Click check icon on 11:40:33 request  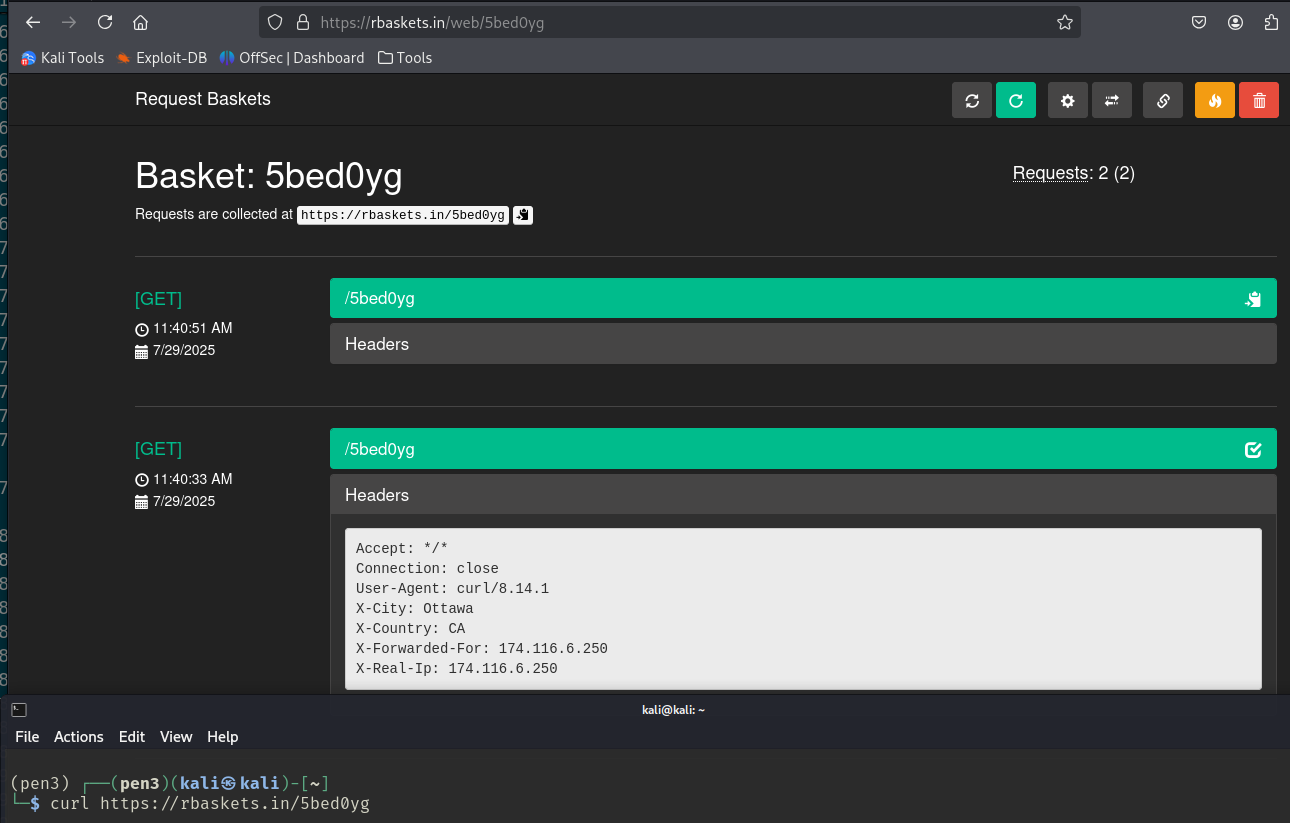pyautogui.click(x=1253, y=450)
